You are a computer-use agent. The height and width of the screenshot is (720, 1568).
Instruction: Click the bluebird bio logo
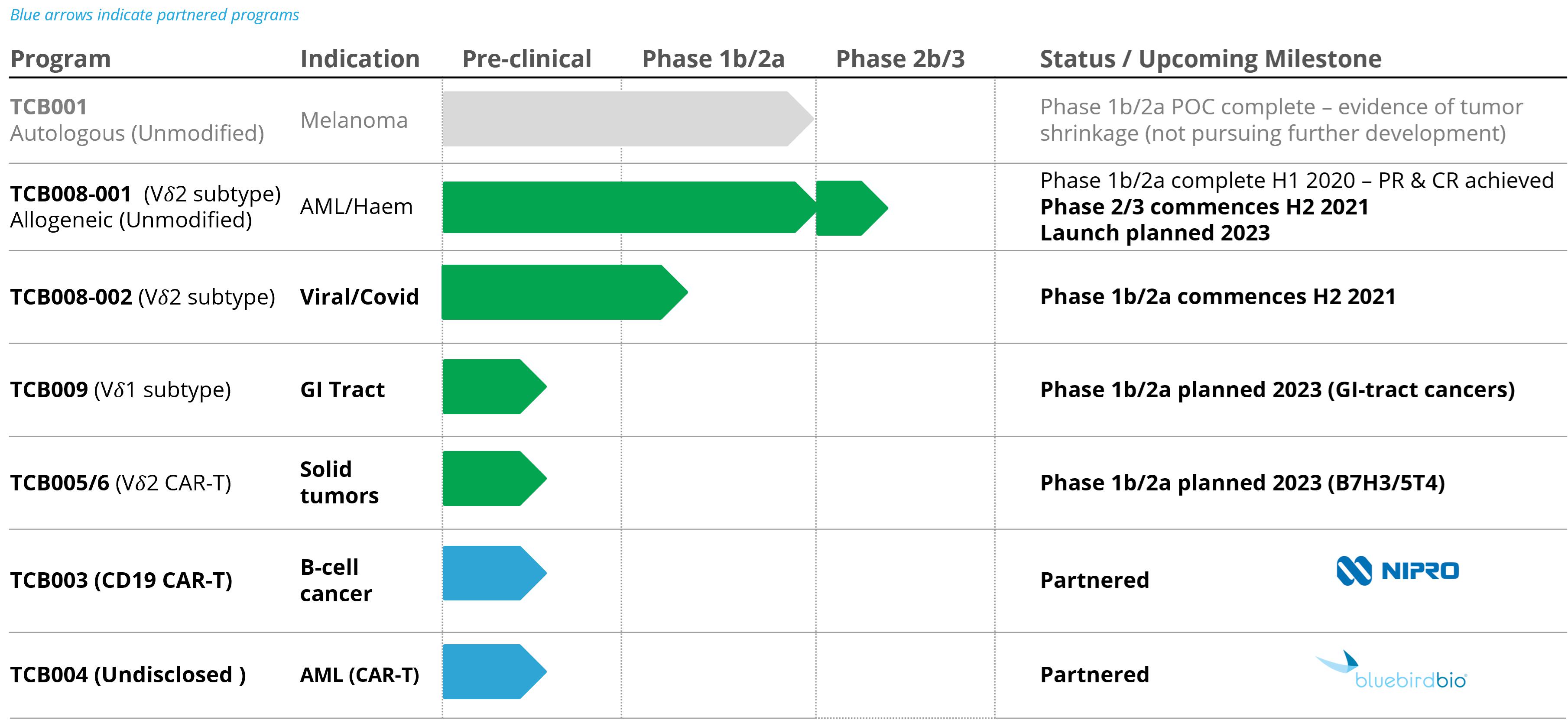pyautogui.click(x=1392, y=671)
